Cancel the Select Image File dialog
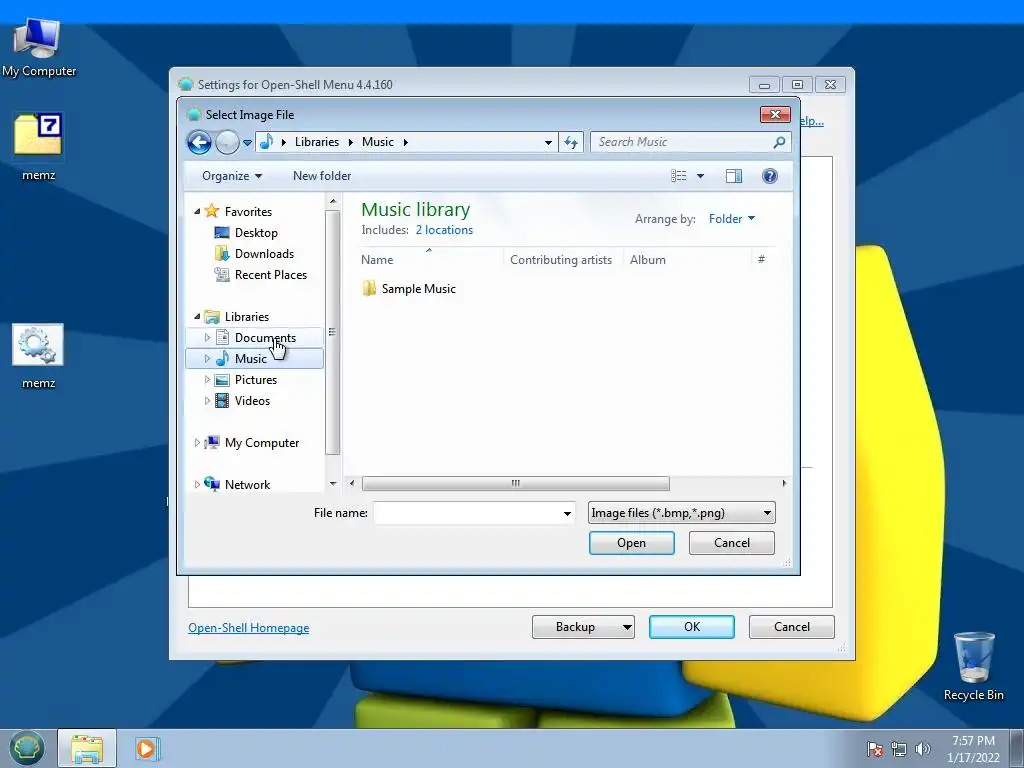Viewport: 1024px width, 768px height. tap(731, 543)
